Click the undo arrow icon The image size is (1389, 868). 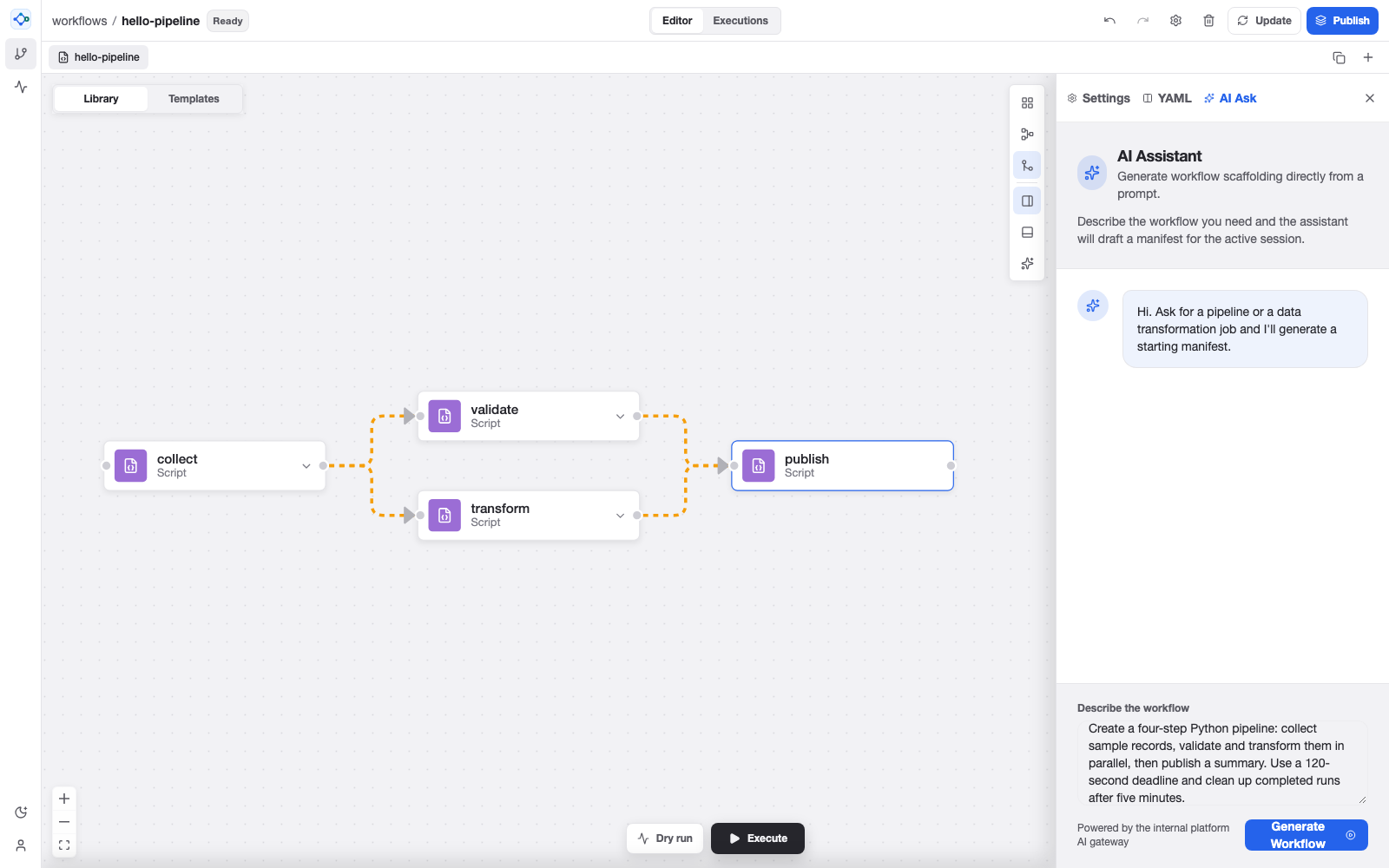pos(1109,21)
